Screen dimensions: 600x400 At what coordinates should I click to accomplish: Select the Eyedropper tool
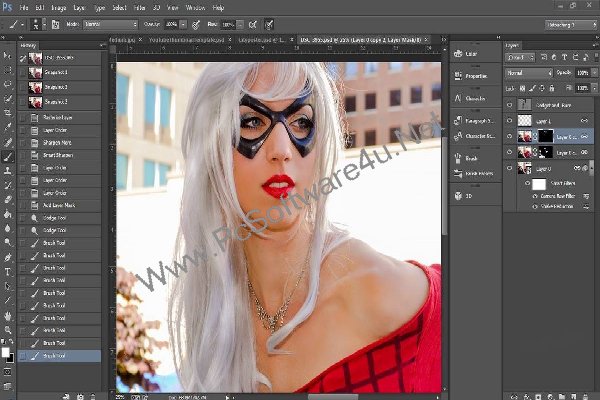7,127
